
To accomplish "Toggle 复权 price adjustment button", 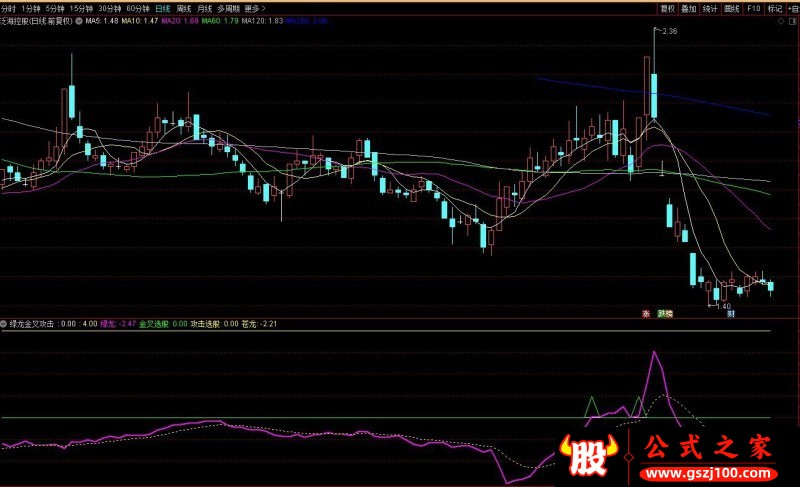I will tap(667, 7).
